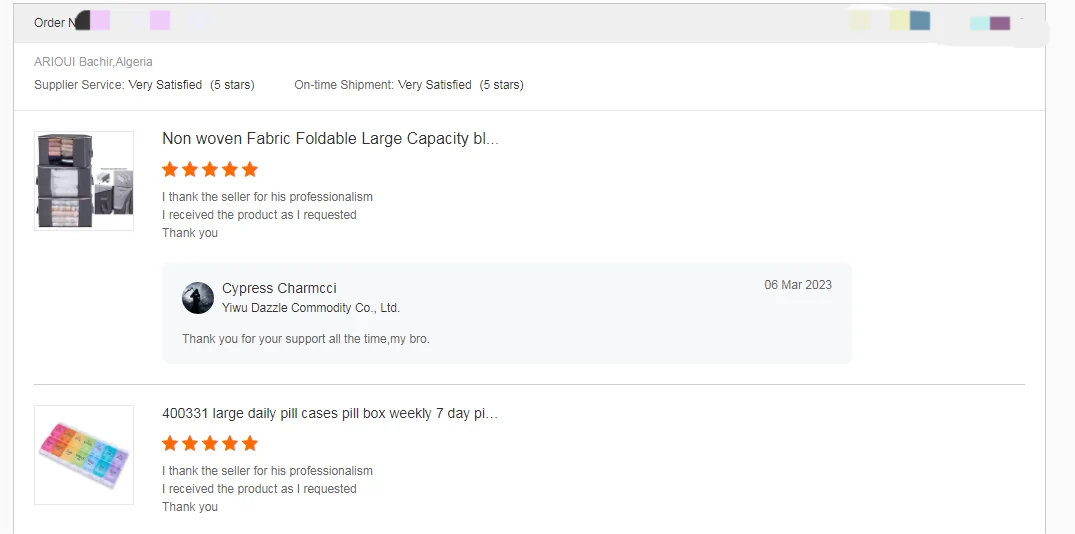The height and width of the screenshot is (534, 1075).
Task: Click the review text under the pill box rating
Action: (267, 488)
